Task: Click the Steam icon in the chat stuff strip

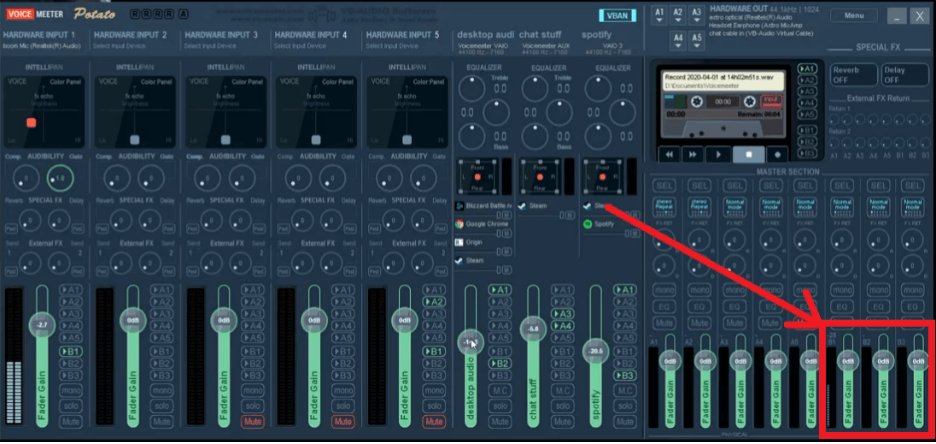Action: [x=523, y=206]
